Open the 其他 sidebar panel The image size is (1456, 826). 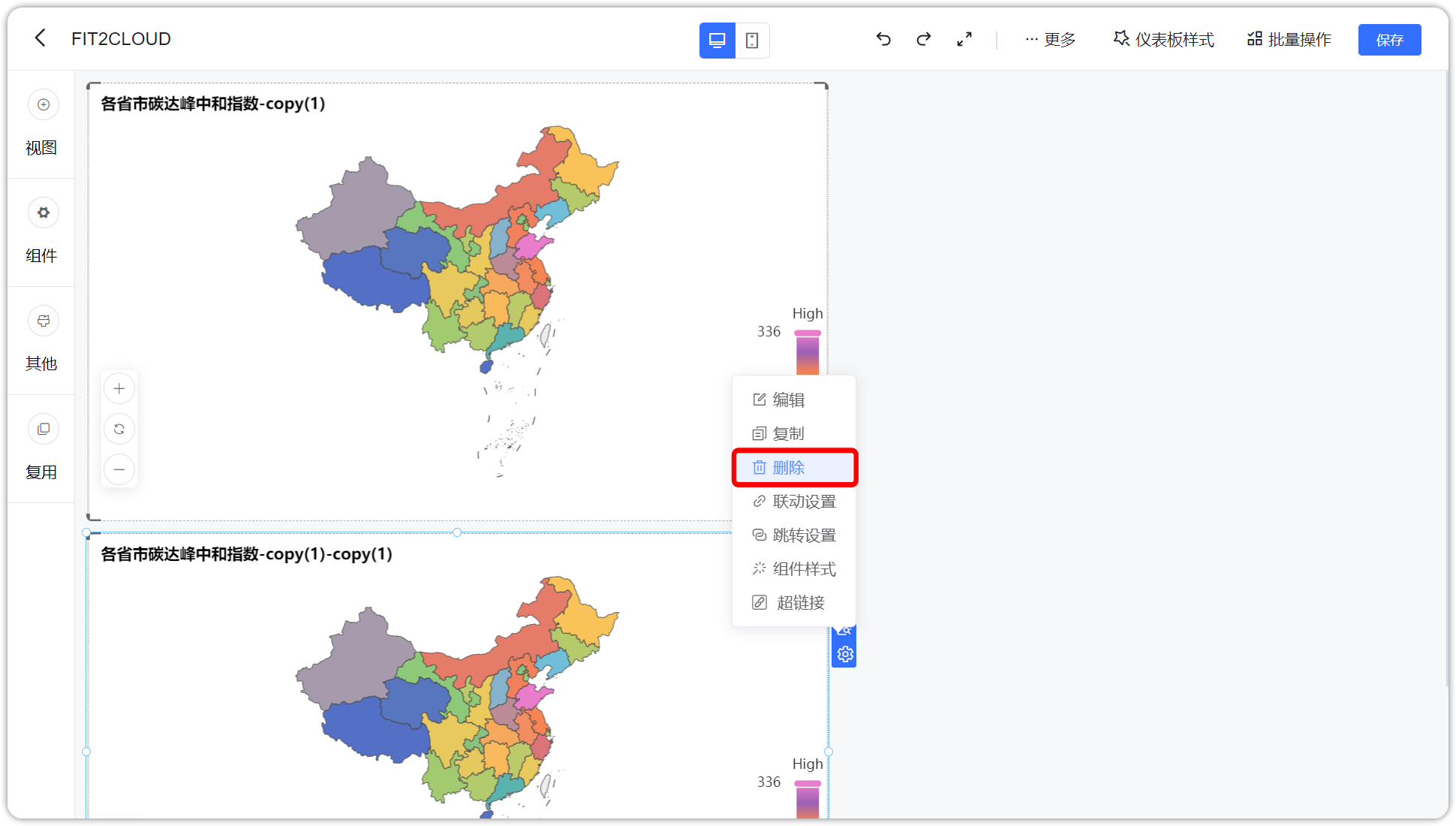41,340
